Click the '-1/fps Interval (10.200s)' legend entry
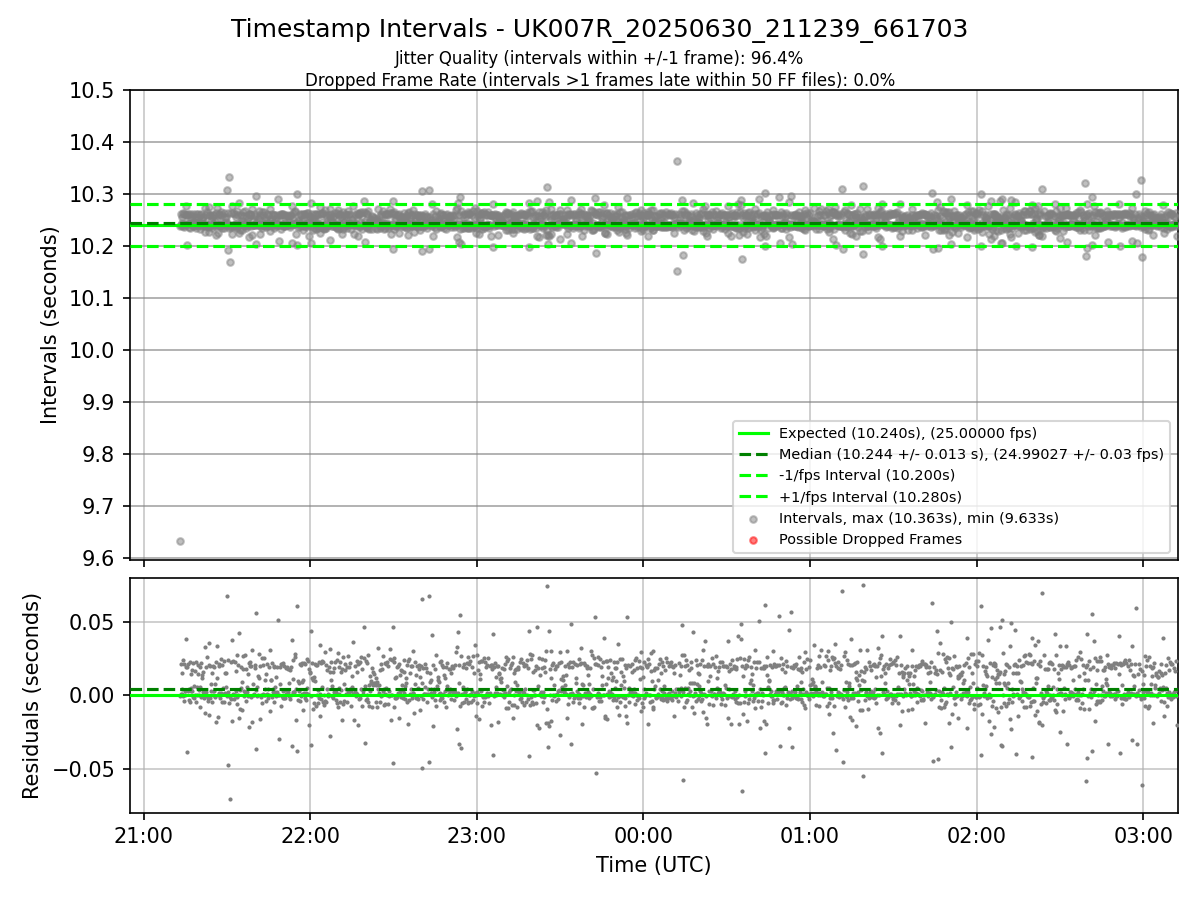The width and height of the screenshot is (1200, 900). coord(867,475)
